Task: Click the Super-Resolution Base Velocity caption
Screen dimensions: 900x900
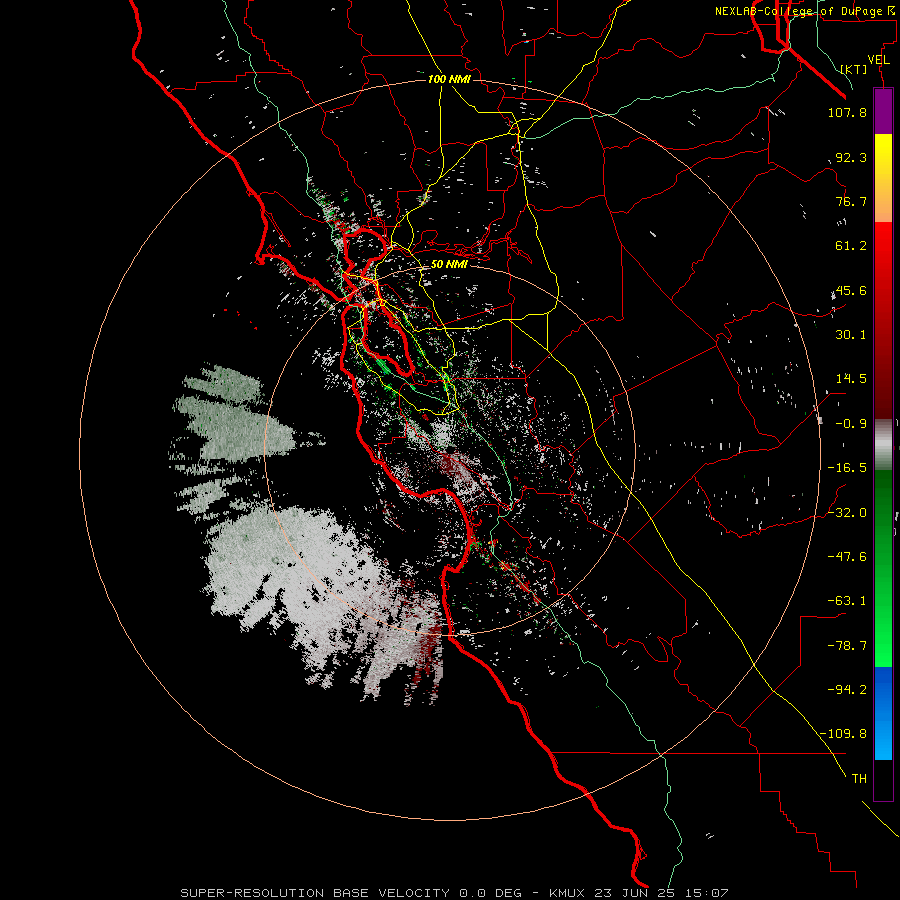Action: coord(454,893)
